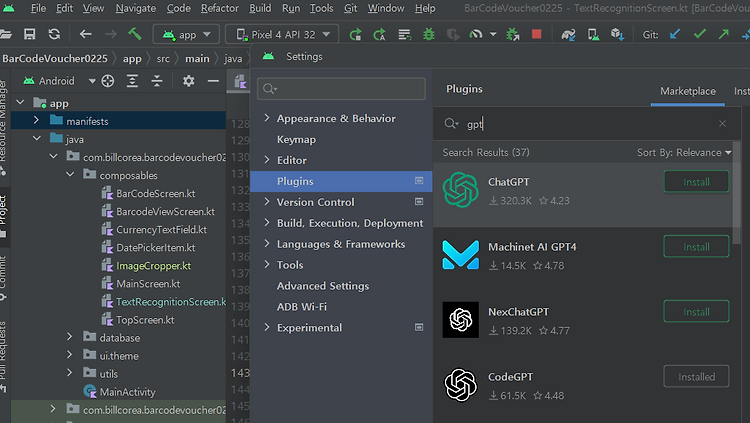Click Collapse All in Project panel
This screenshot has height=423, width=750.
point(157,81)
